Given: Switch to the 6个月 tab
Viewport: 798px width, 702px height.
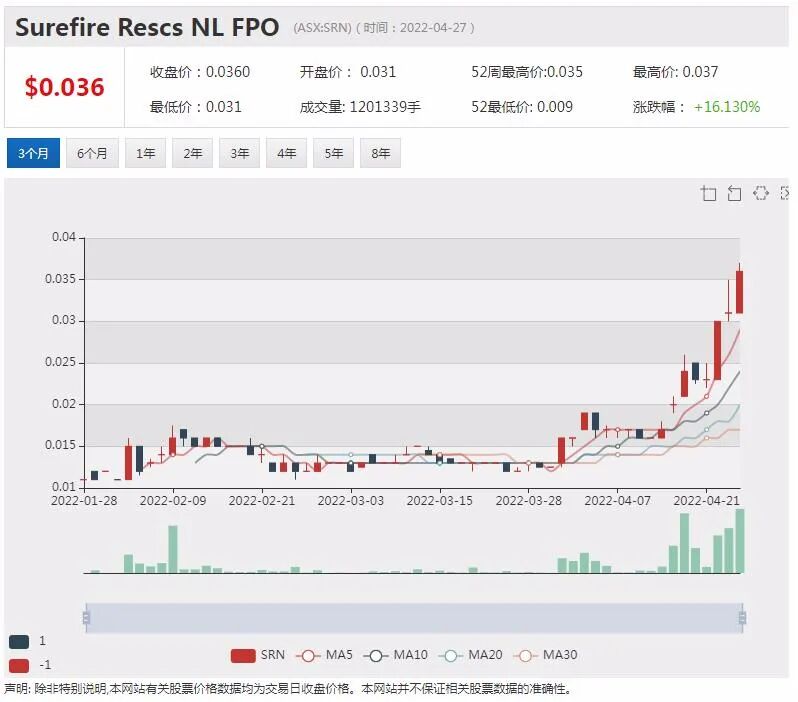Looking at the screenshot, I should [x=92, y=153].
